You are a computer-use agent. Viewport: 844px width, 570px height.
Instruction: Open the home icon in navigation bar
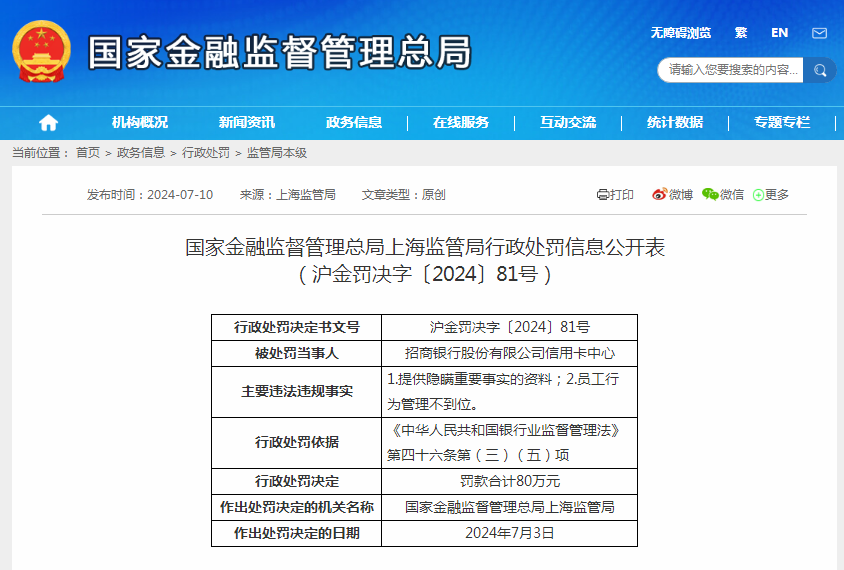click(48, 123)
